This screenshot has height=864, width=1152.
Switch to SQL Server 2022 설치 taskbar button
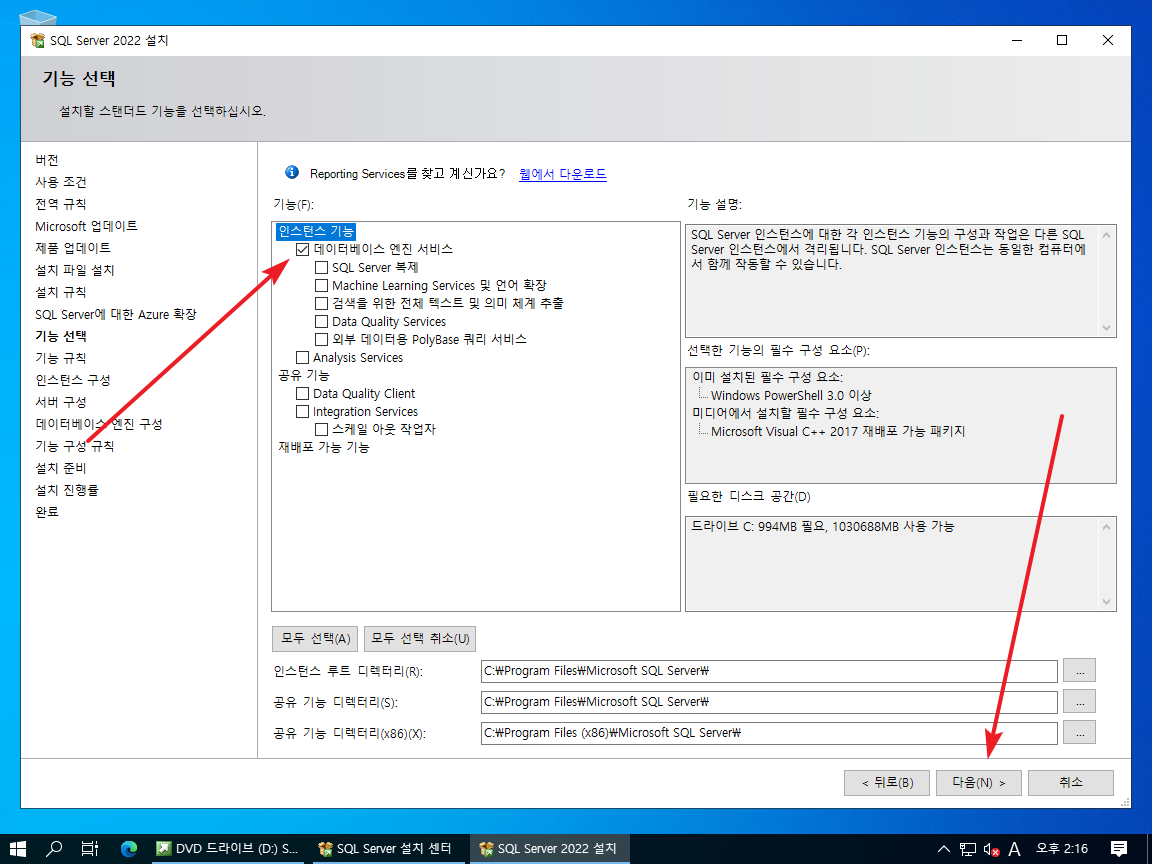tap(549, 849)
